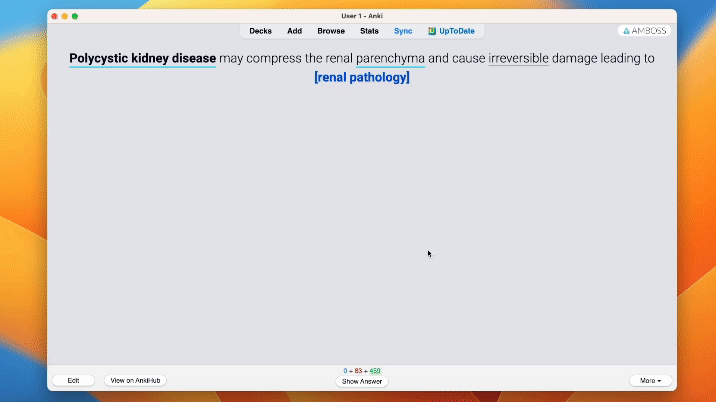Minimize the Anki window
The image size is (716, 402).
(x=64, y=16)
